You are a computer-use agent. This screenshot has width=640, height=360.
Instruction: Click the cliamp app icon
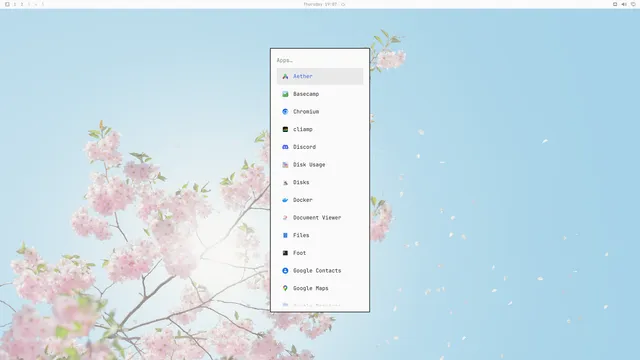[x=285, y=129]
